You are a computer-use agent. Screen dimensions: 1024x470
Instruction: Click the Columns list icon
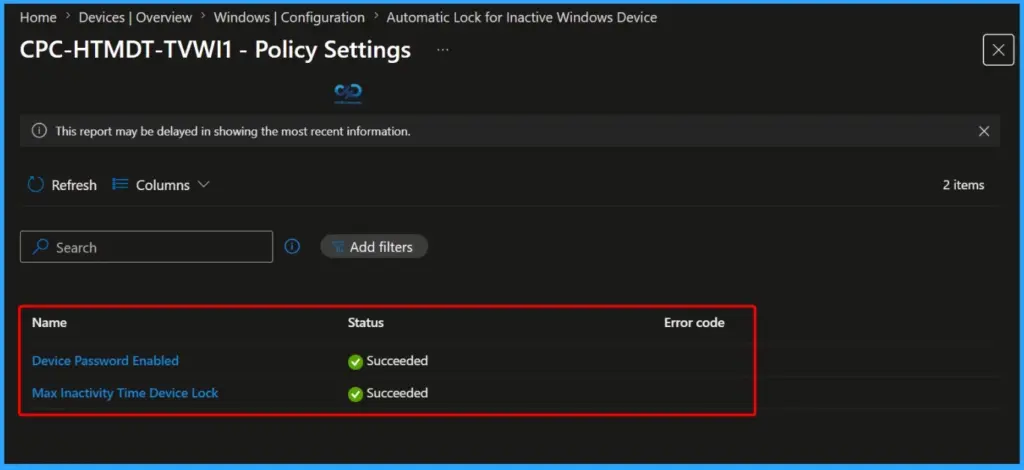click(x=120, y=185)
